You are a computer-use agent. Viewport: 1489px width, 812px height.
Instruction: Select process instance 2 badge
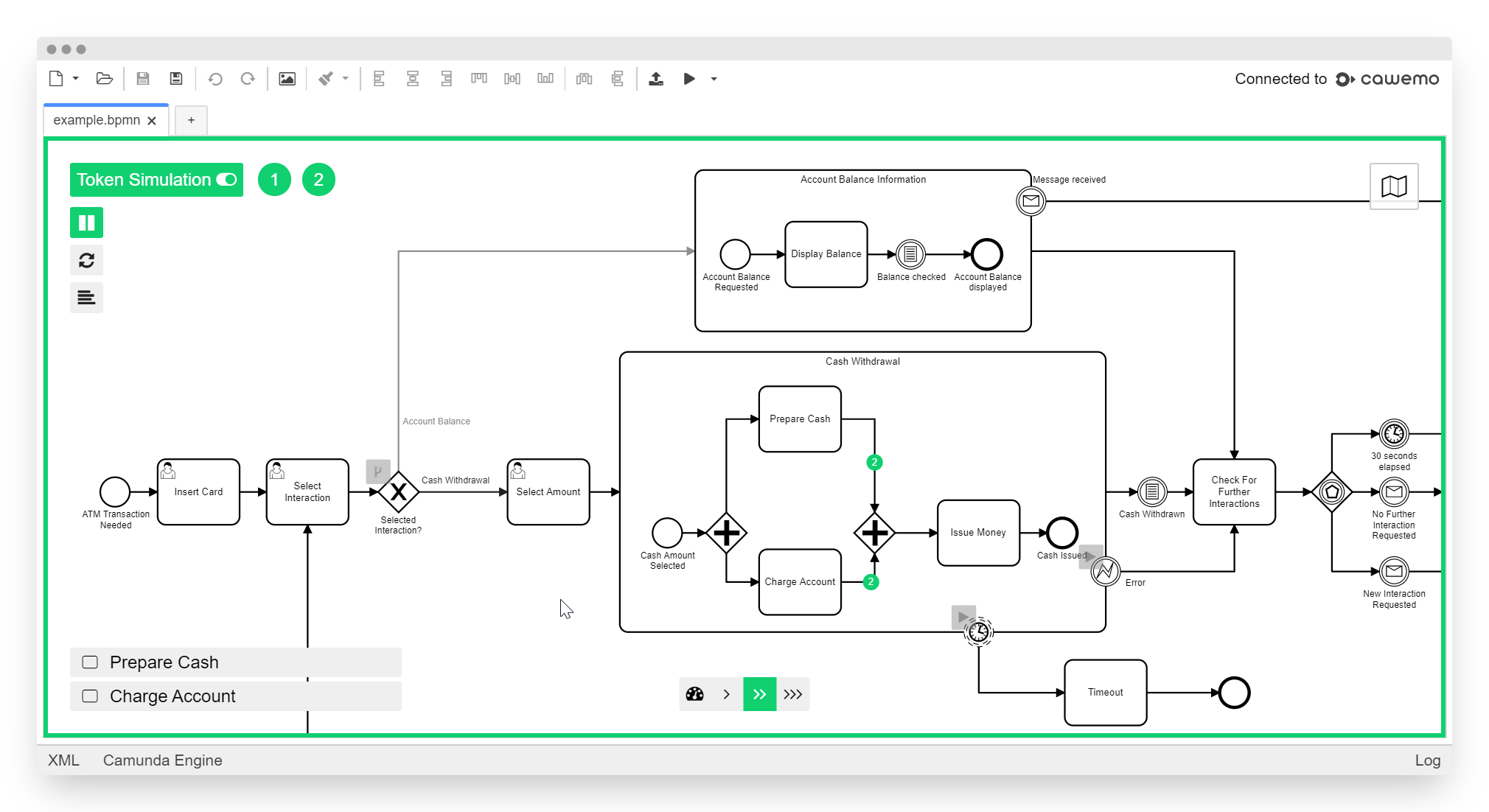(318, 180)
